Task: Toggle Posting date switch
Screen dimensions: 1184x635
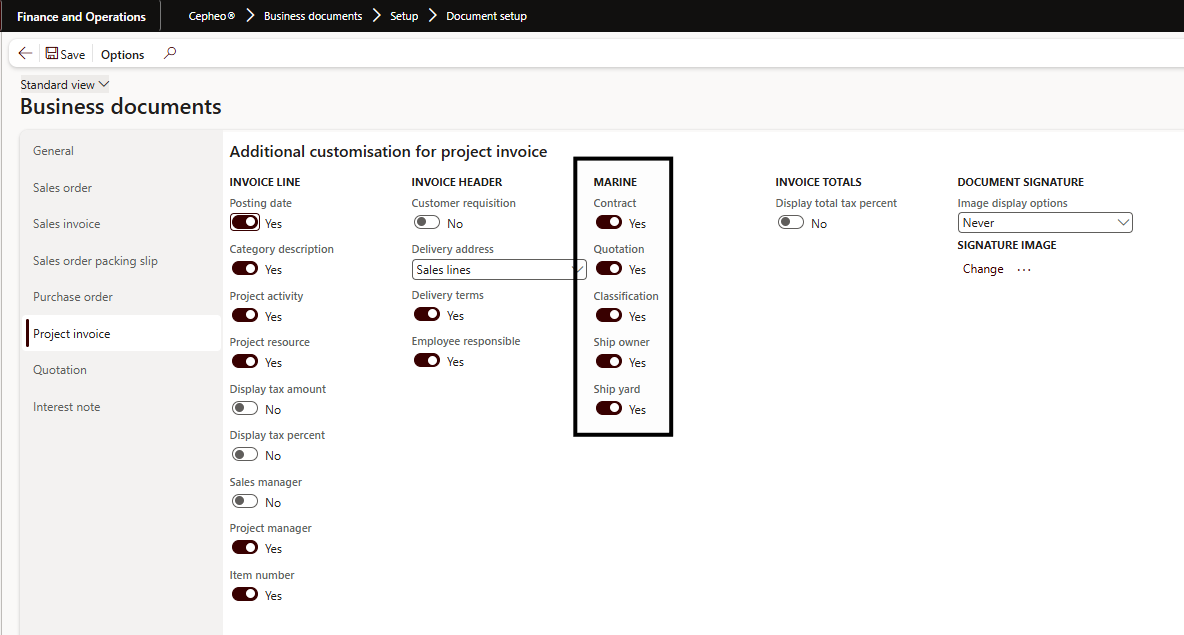Action: (x=245, y=223)
